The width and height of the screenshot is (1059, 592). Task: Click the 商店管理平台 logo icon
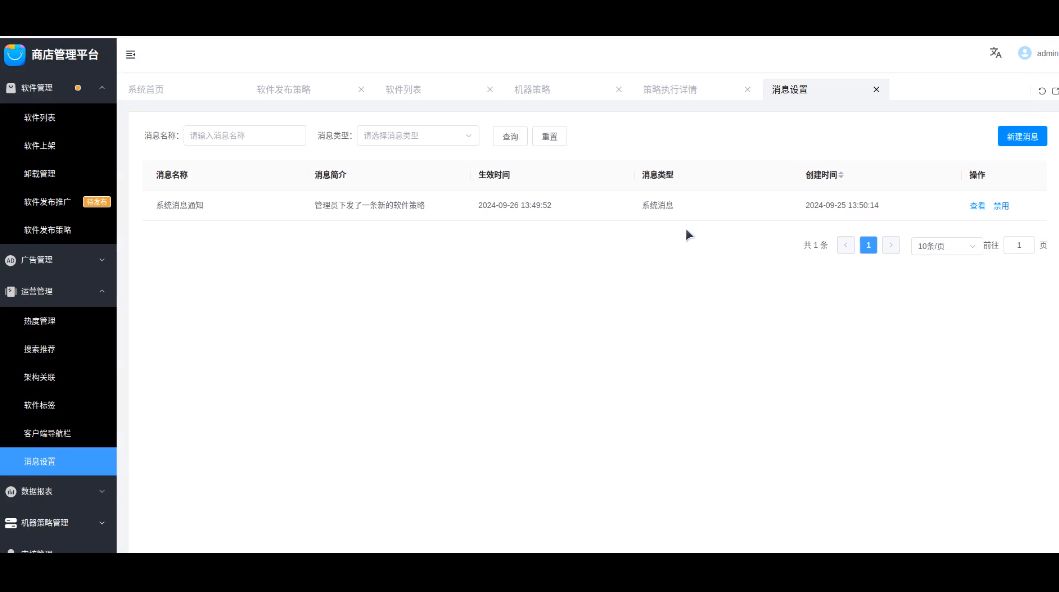(14, 54)
